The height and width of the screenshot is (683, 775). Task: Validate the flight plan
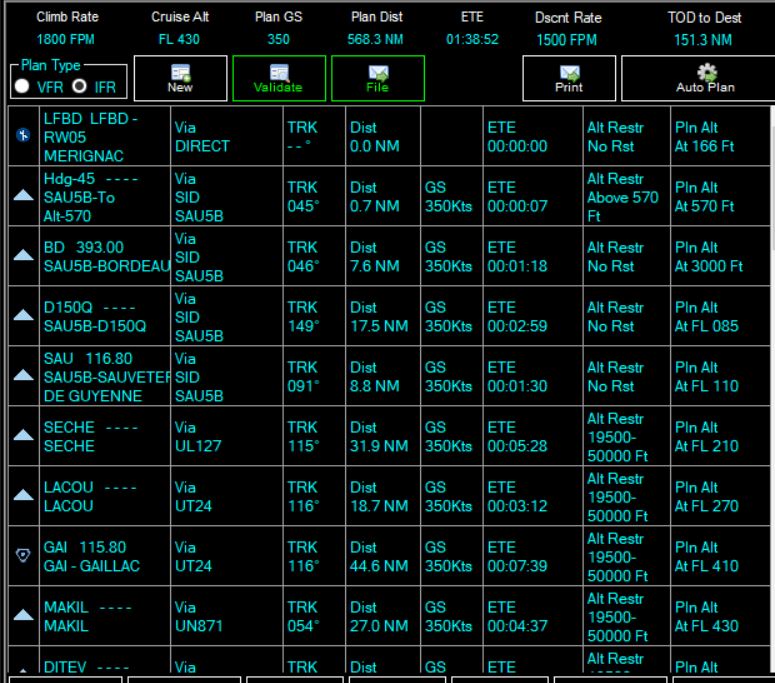pyautogui.click(x=279, y=78)
